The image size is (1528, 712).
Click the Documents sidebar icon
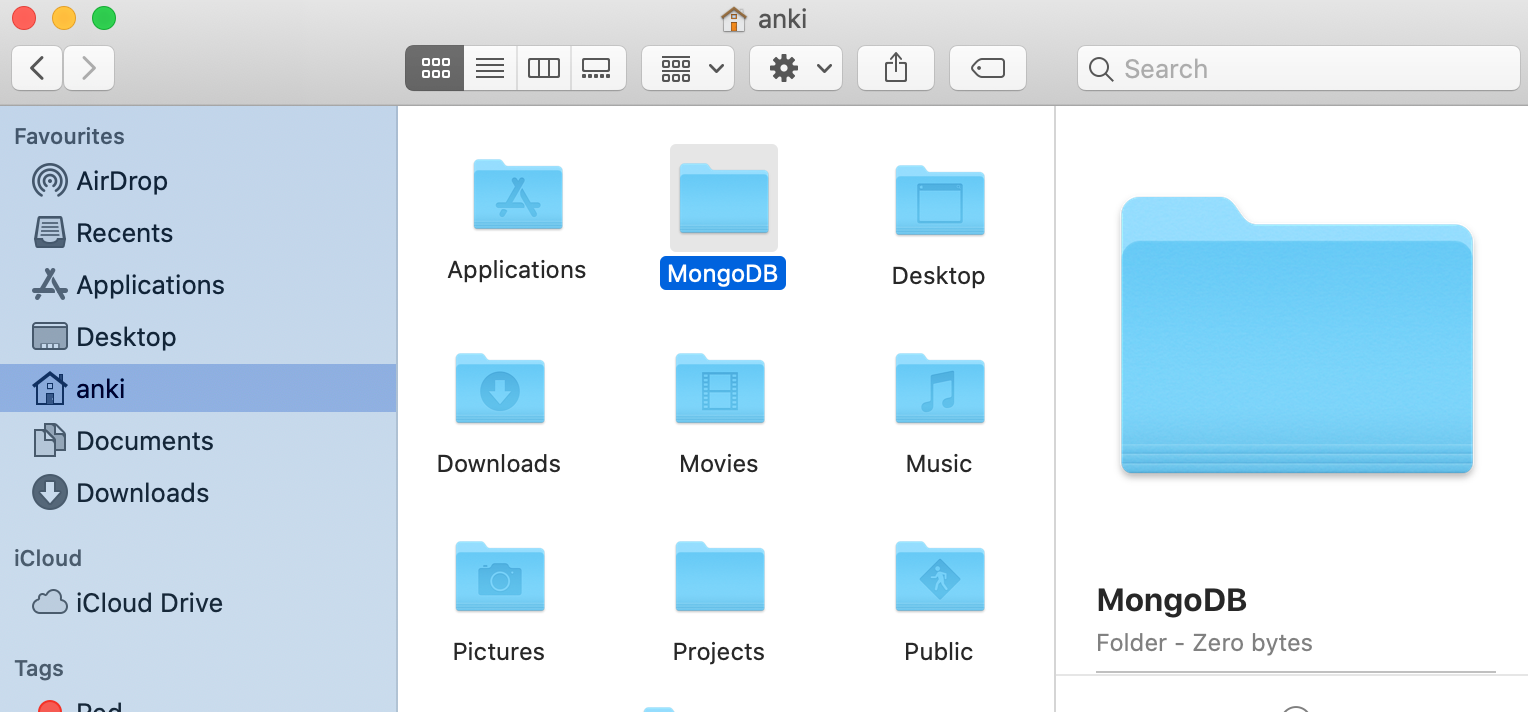coord(50,441)
